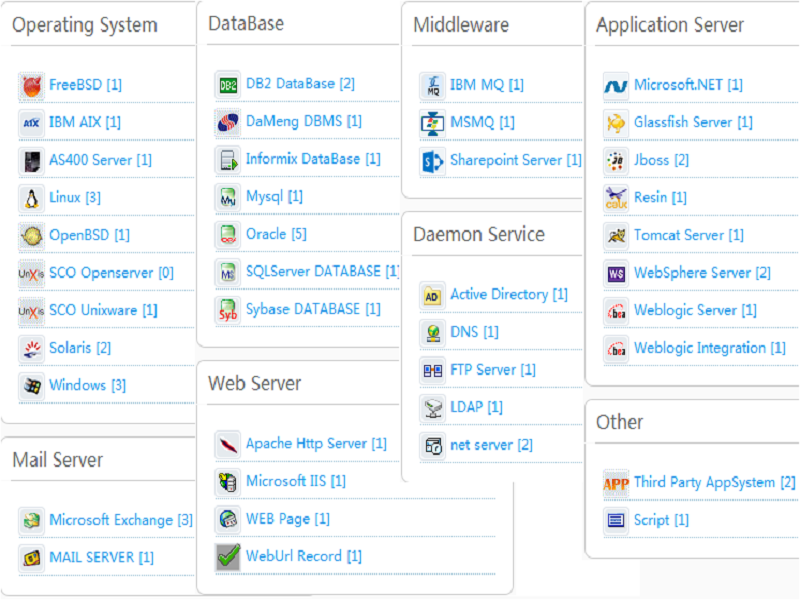
Task: Open the Third Party AppSystem [2] link
Action: 714,482
